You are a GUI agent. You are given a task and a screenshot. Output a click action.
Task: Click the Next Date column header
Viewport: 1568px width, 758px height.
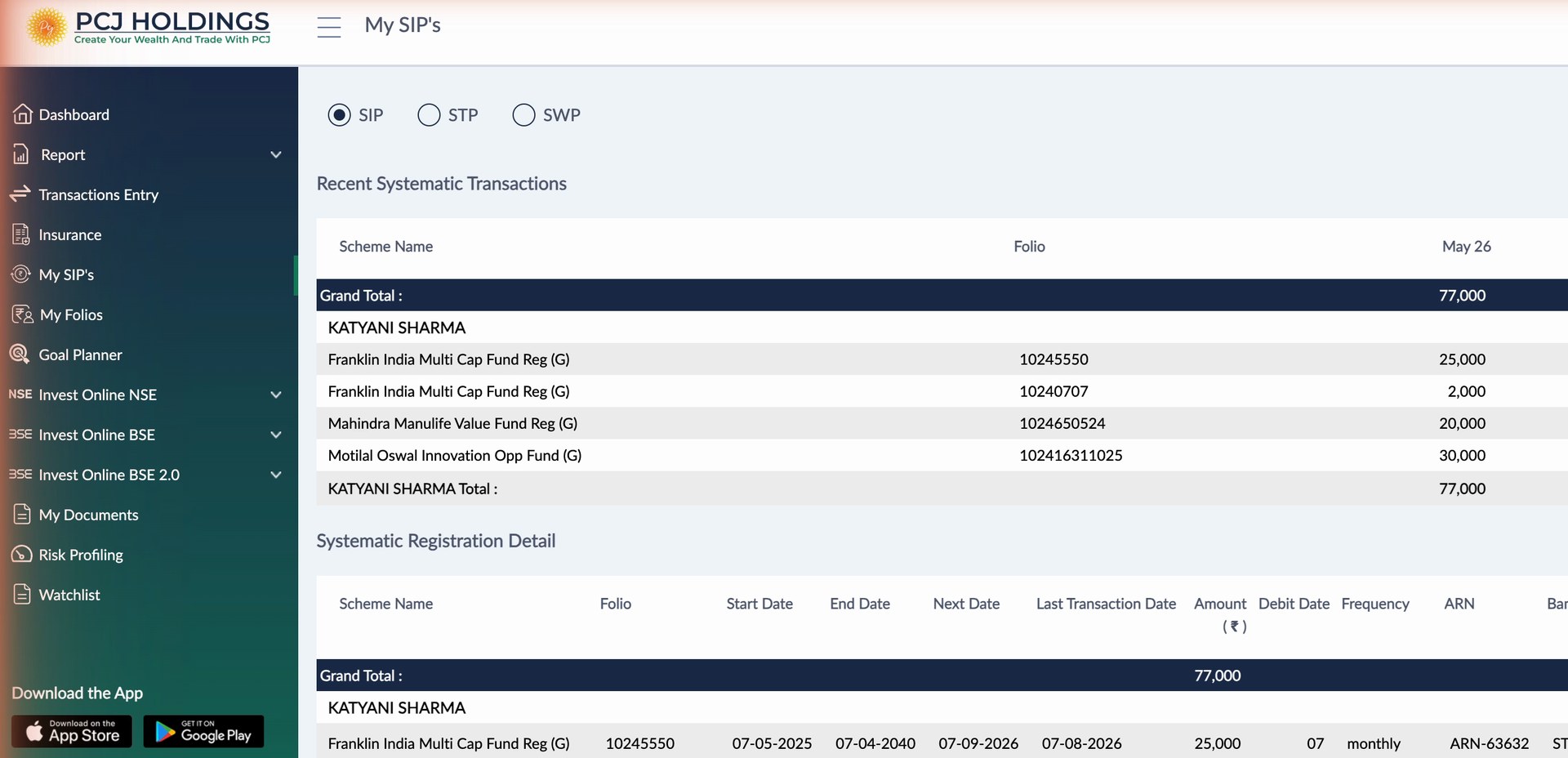(966, 604)
